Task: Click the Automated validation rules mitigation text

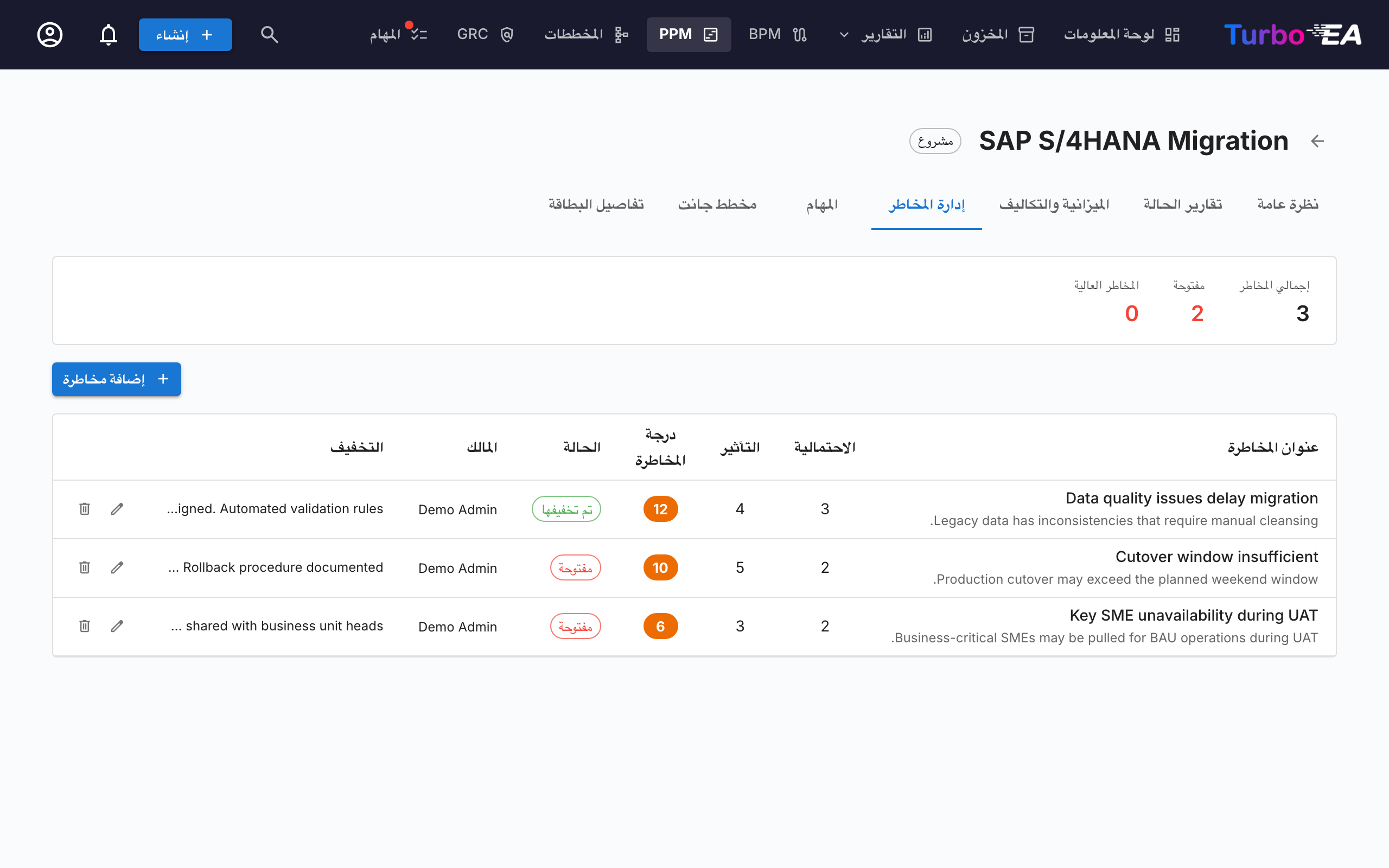Action: point(275,509)
